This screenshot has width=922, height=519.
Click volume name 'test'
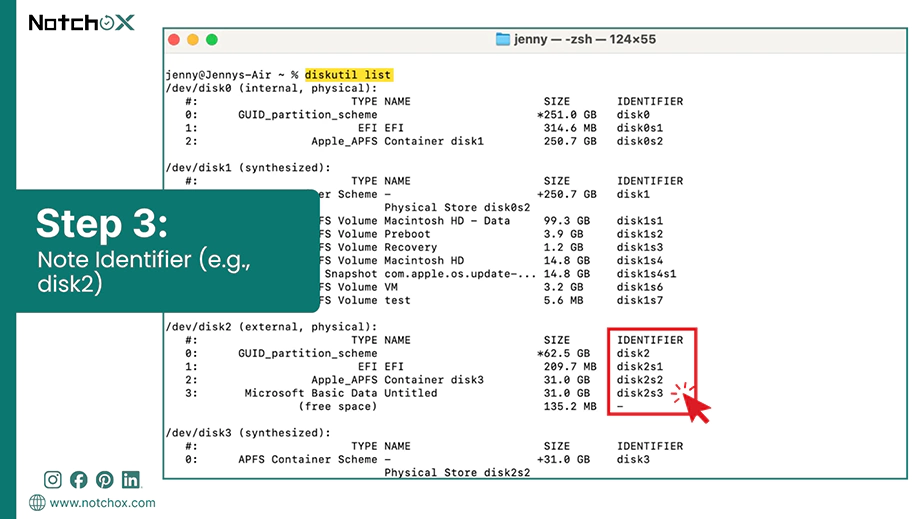click(397, 300)
